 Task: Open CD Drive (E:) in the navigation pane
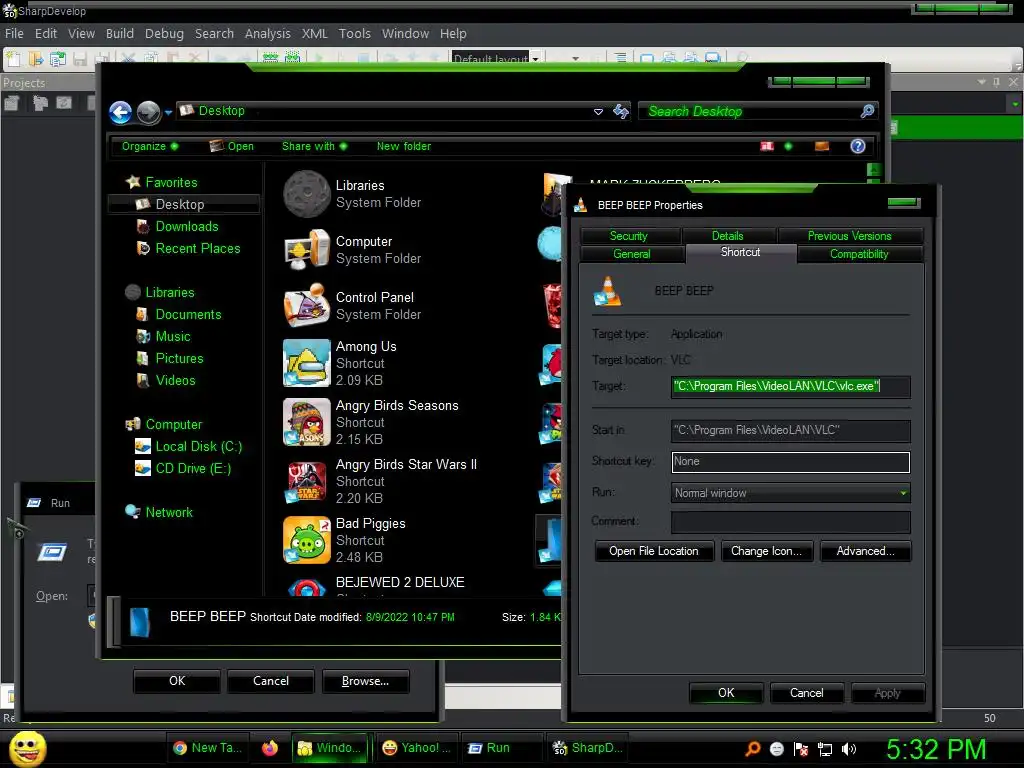[193, 469]
